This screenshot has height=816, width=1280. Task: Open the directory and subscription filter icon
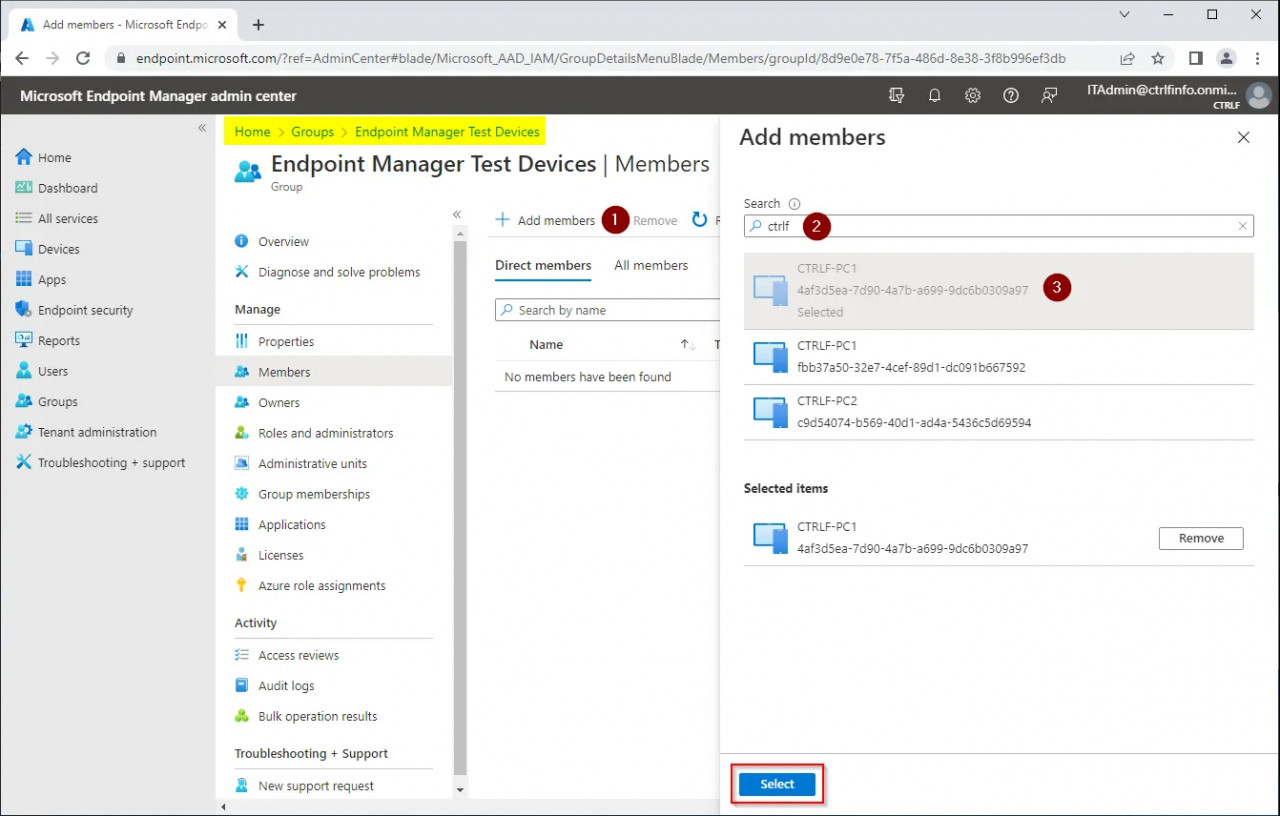897,96
